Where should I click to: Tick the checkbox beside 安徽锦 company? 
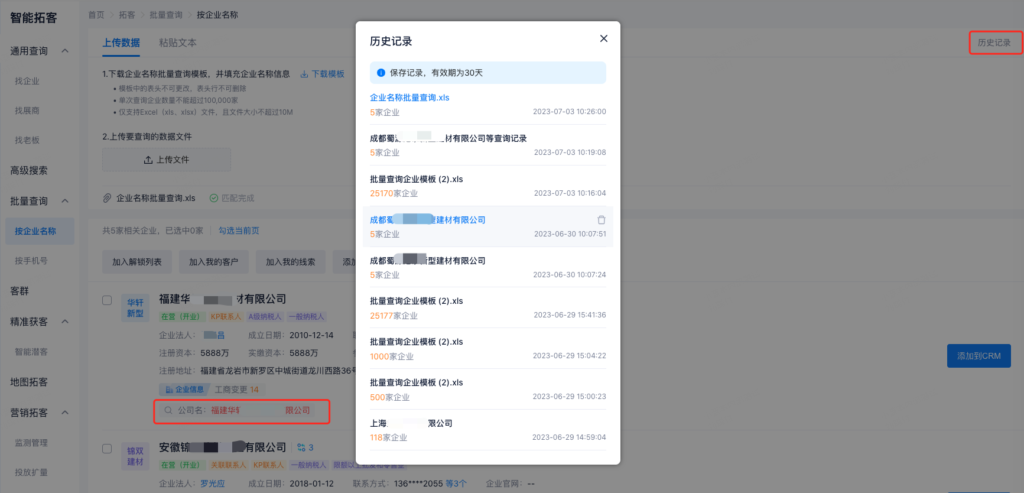click(x=107, y=449)
